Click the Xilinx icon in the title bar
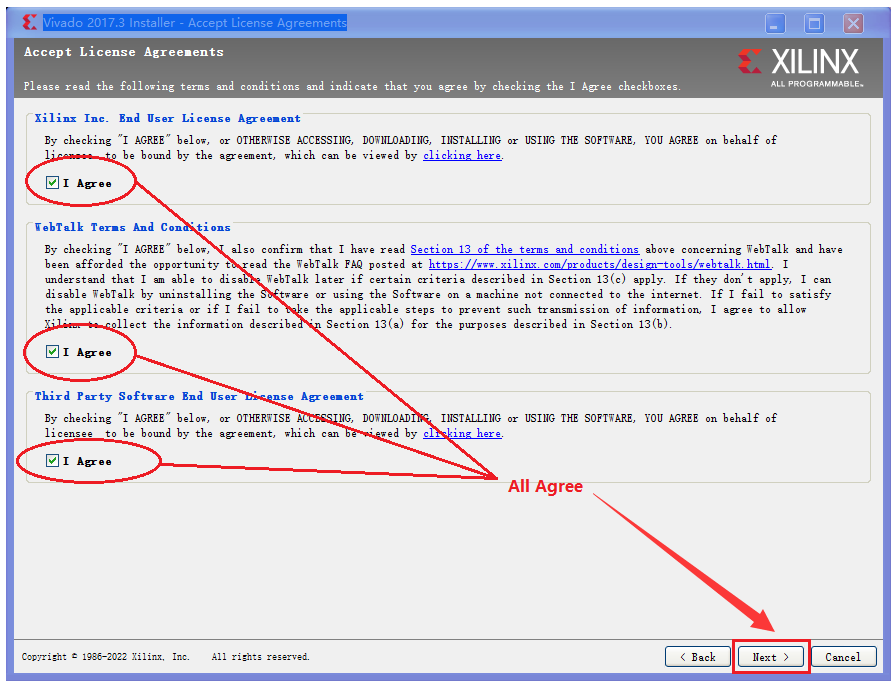 click(30, 23)
